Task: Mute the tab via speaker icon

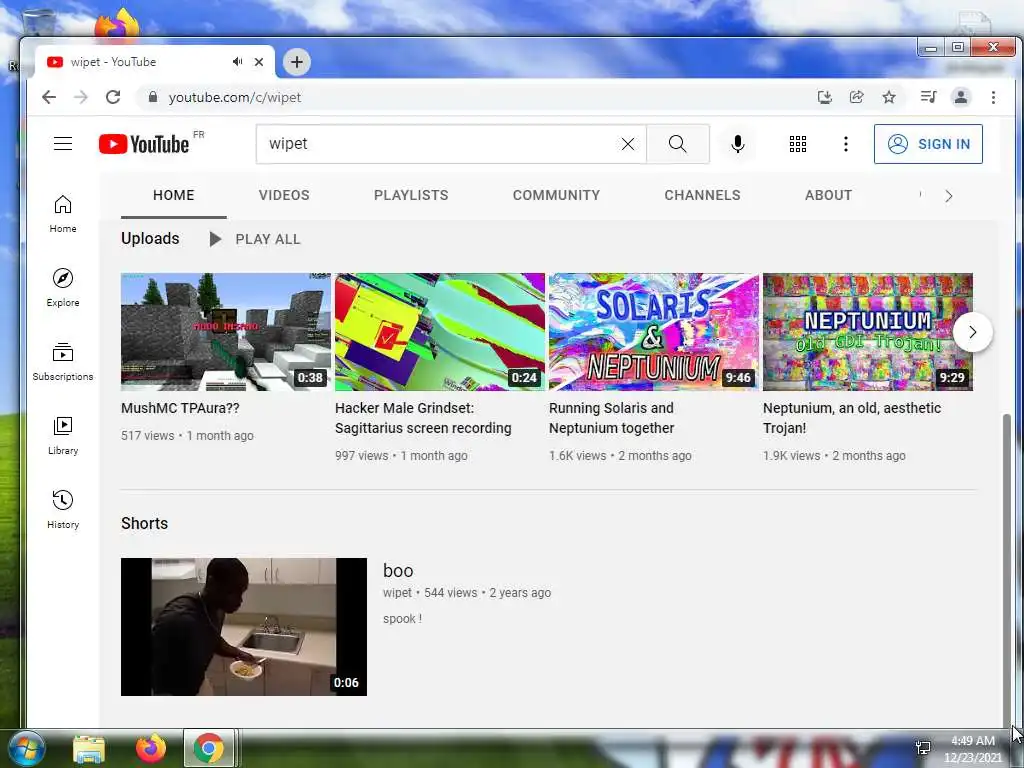Action: pos(237,62)
